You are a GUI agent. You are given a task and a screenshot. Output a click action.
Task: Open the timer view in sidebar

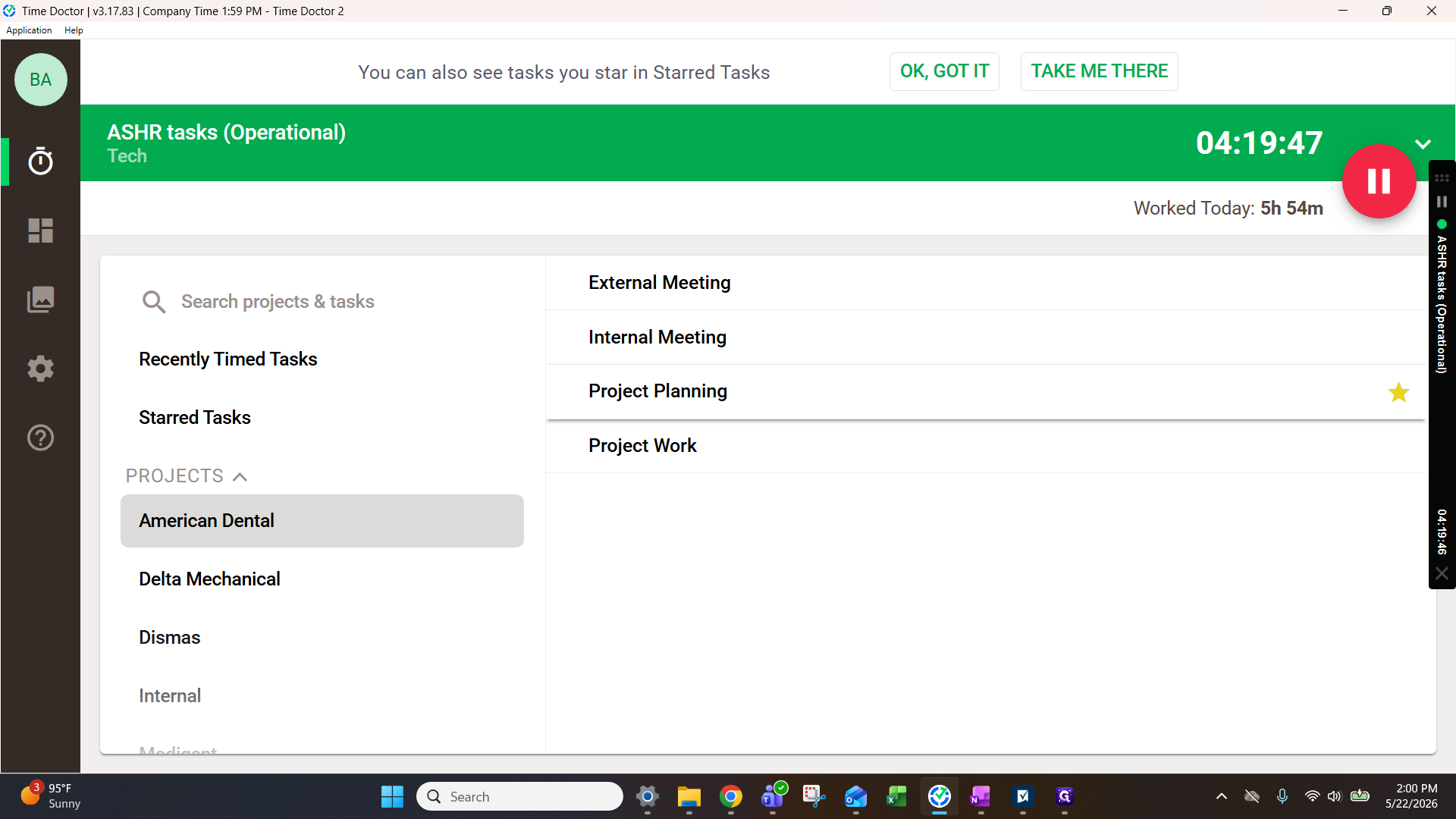pyautogui.click(x=40, y=162)
